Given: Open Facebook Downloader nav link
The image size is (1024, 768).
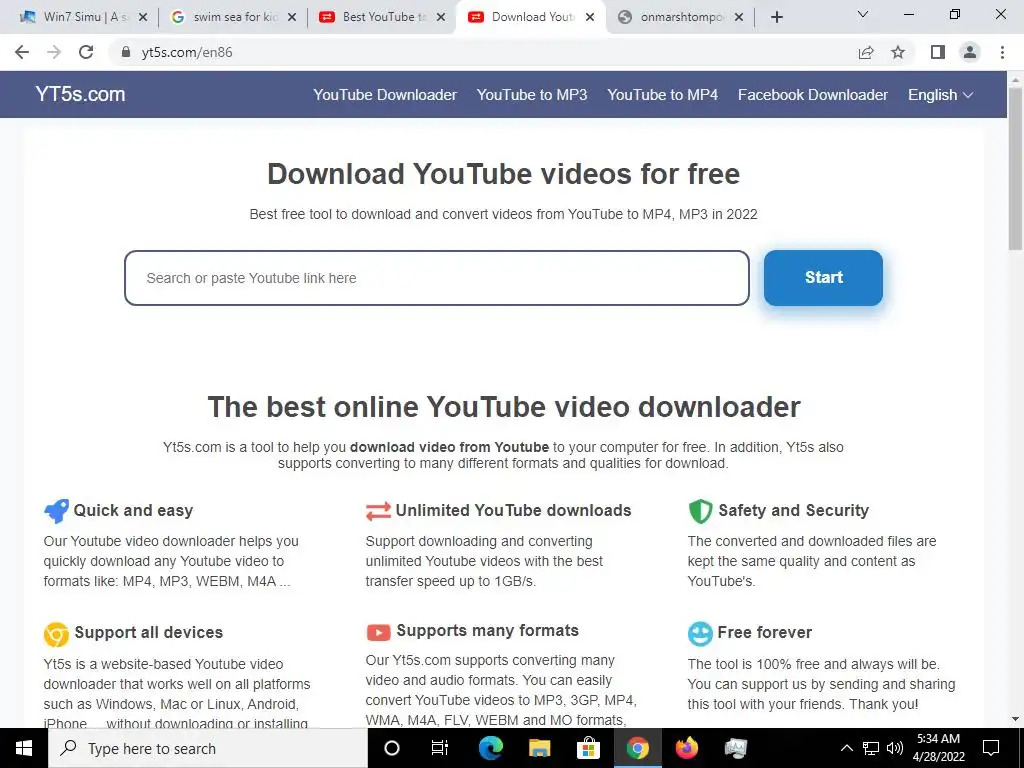Looking at the screenshot, I should pos(813,95).
